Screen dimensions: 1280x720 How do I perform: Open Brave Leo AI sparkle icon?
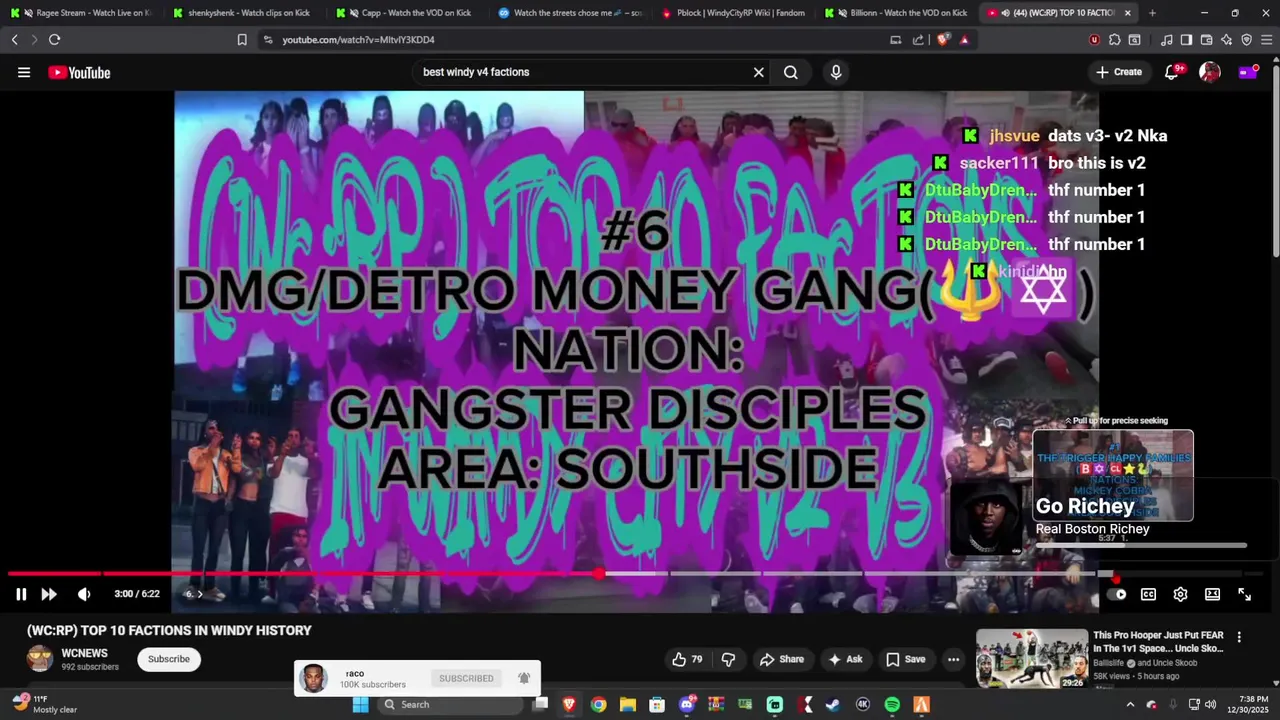1226,40
